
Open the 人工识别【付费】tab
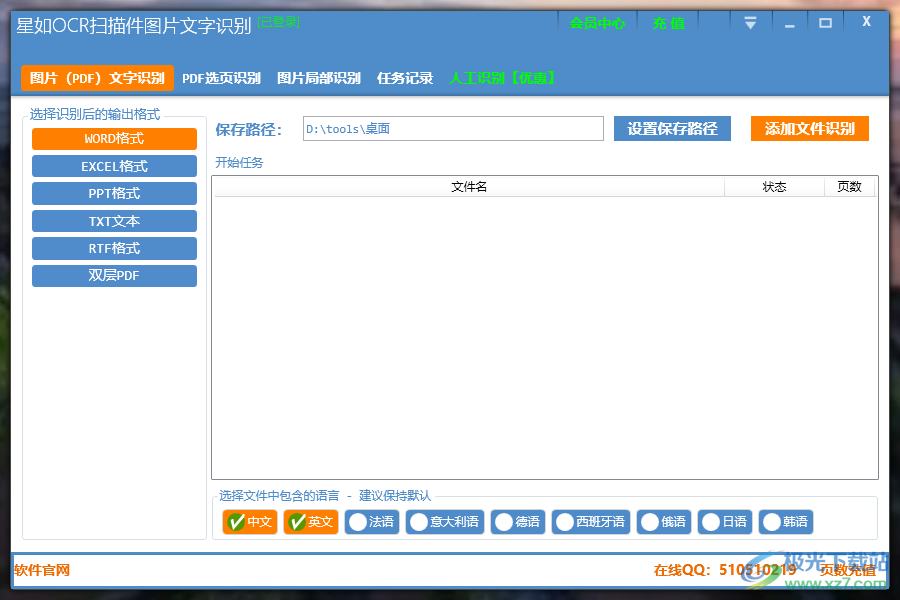(501, 78)
